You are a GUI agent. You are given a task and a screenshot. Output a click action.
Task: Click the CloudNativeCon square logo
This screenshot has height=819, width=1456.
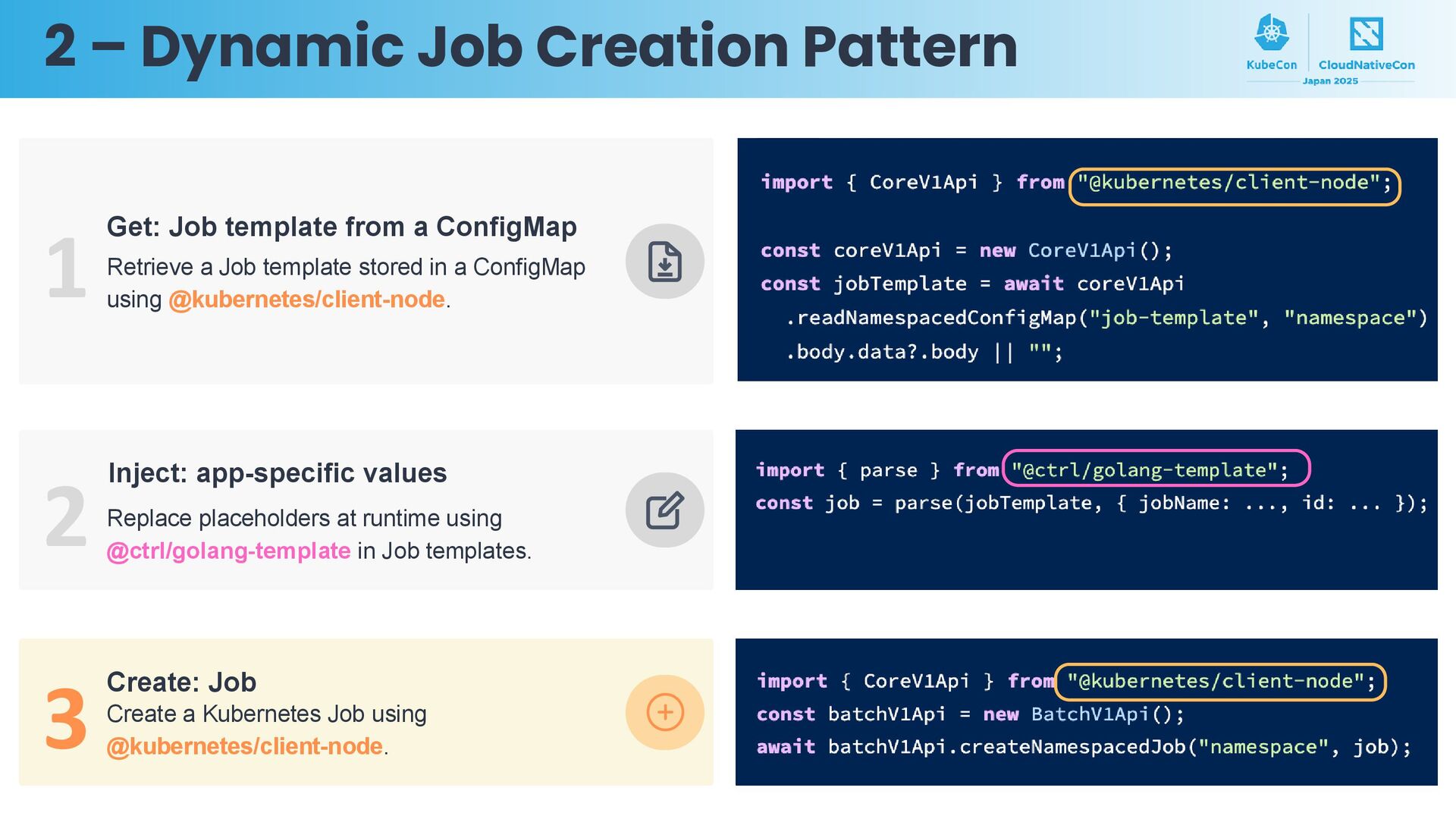coord(1366,34)
